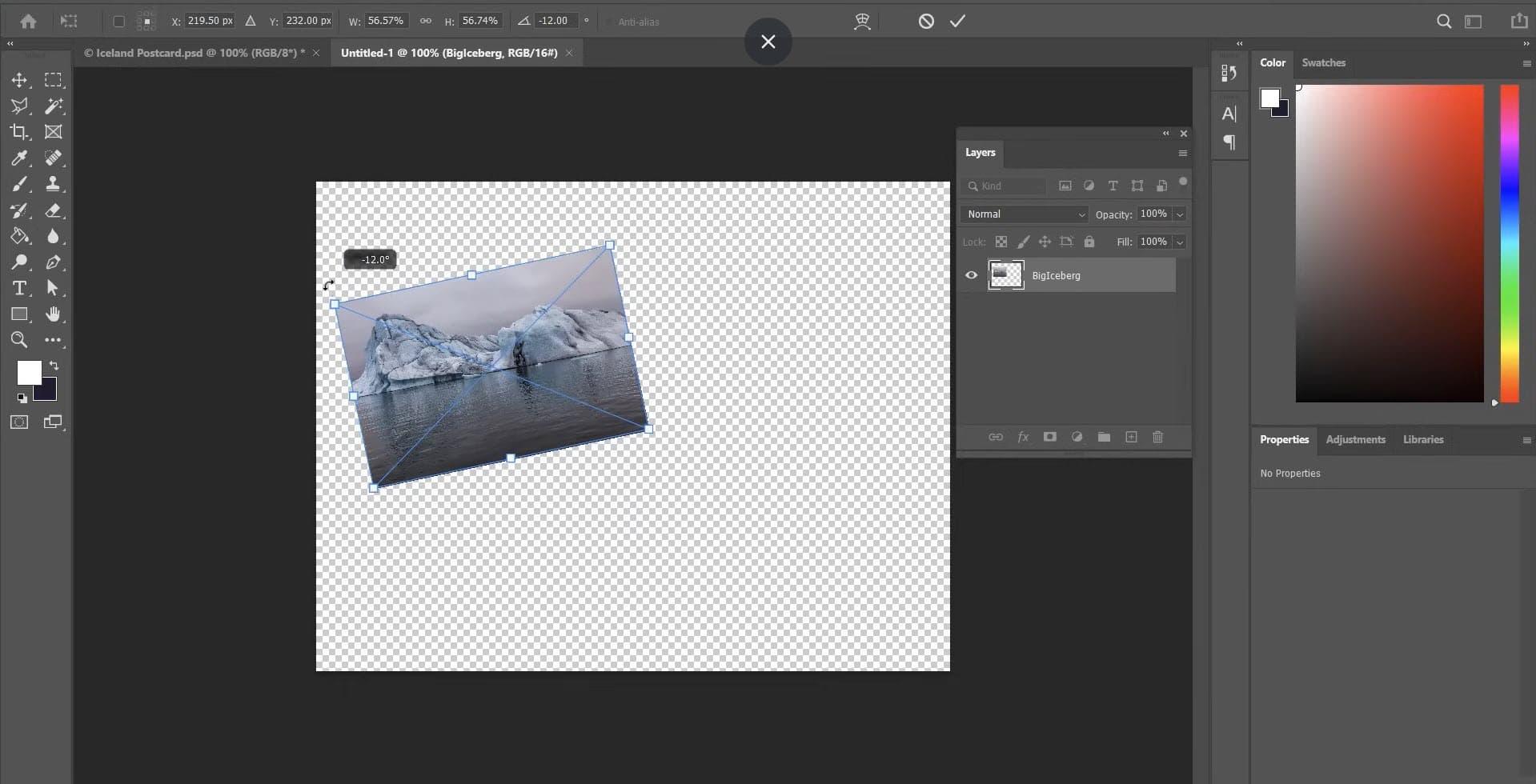This screenshot has width=1536, height=784.
Task: Switch to the Swatches tab
Action: [1322, 62]
